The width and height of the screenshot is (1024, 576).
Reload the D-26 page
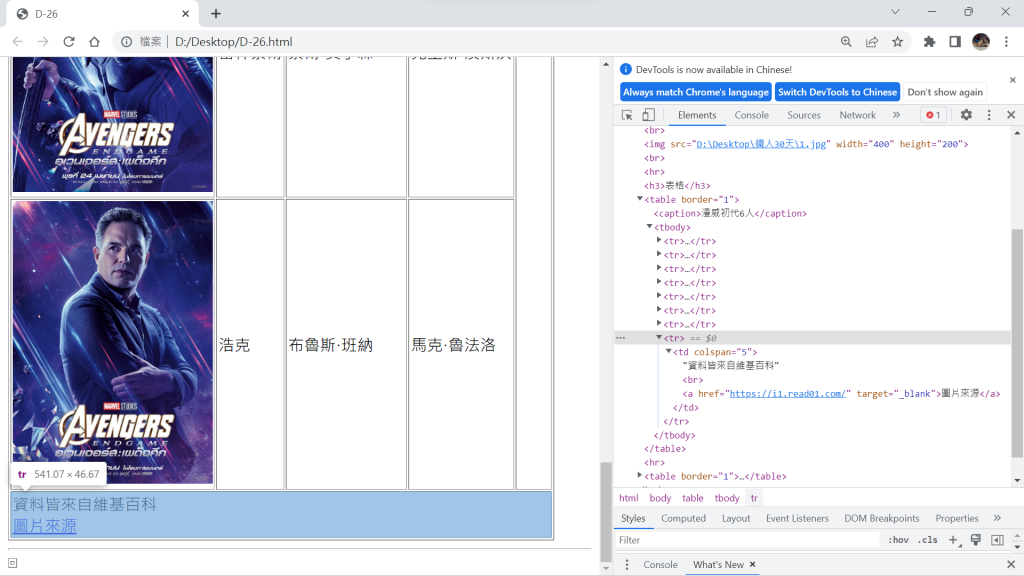pyautogui.click(x=69, y=42)
